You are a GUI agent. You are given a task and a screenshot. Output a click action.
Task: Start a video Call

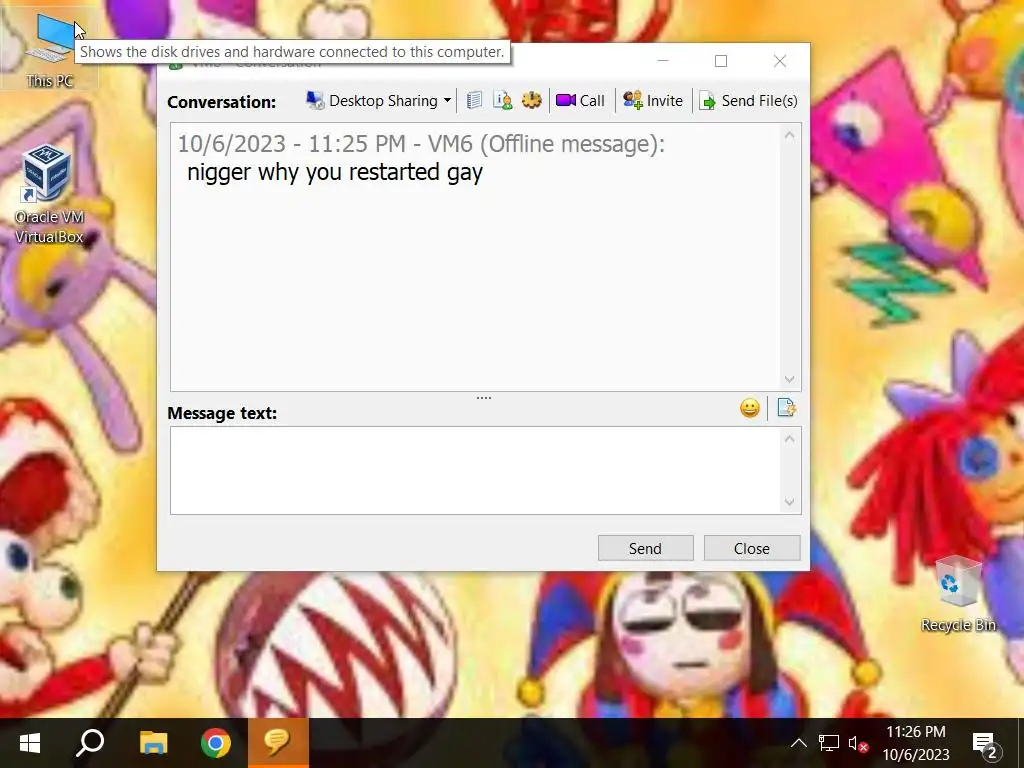[580, 101]
